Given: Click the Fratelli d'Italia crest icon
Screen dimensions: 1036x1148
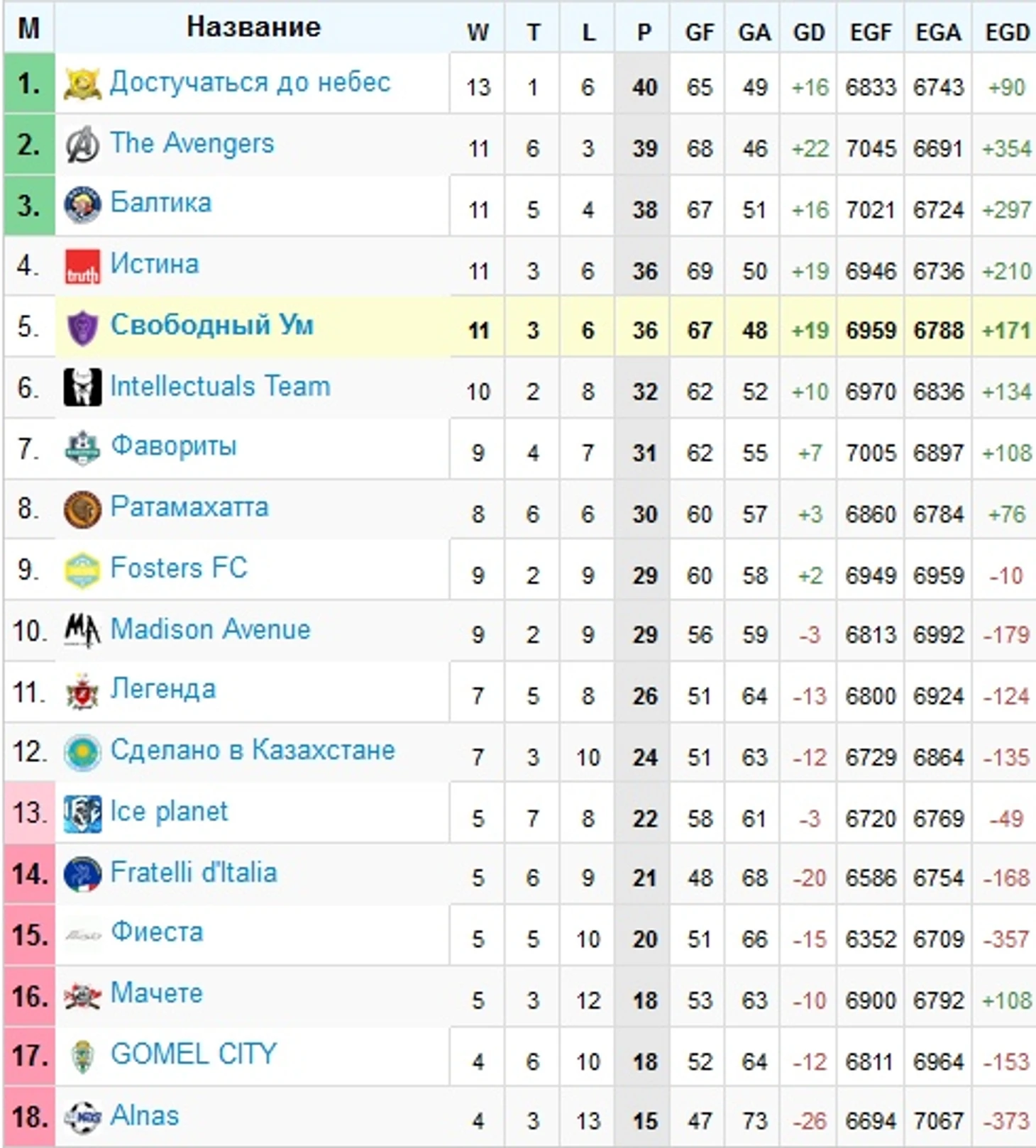Looking at the screenshot, I should click(82, 874).
